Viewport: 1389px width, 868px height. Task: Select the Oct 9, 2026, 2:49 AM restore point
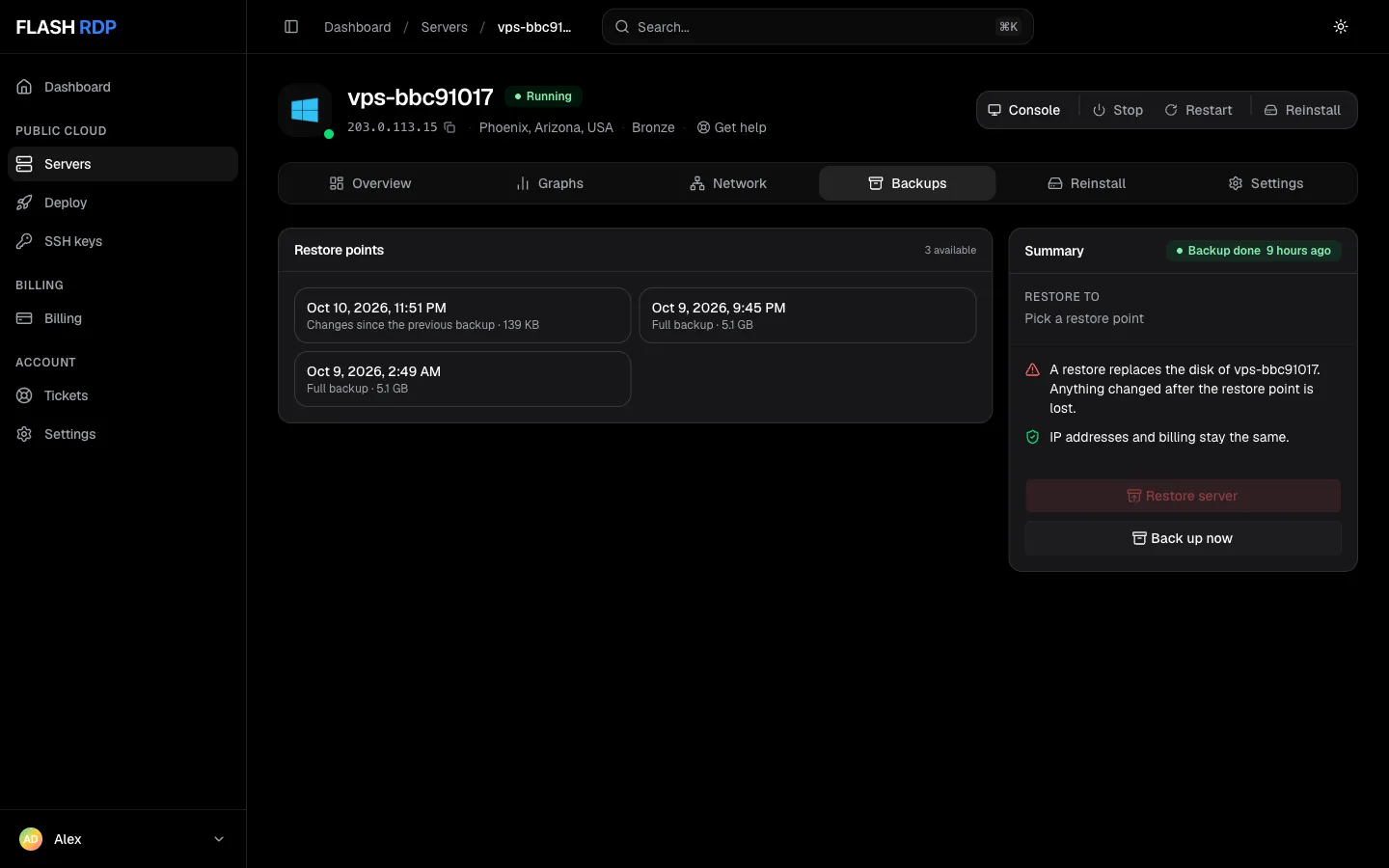pos(463,379)
